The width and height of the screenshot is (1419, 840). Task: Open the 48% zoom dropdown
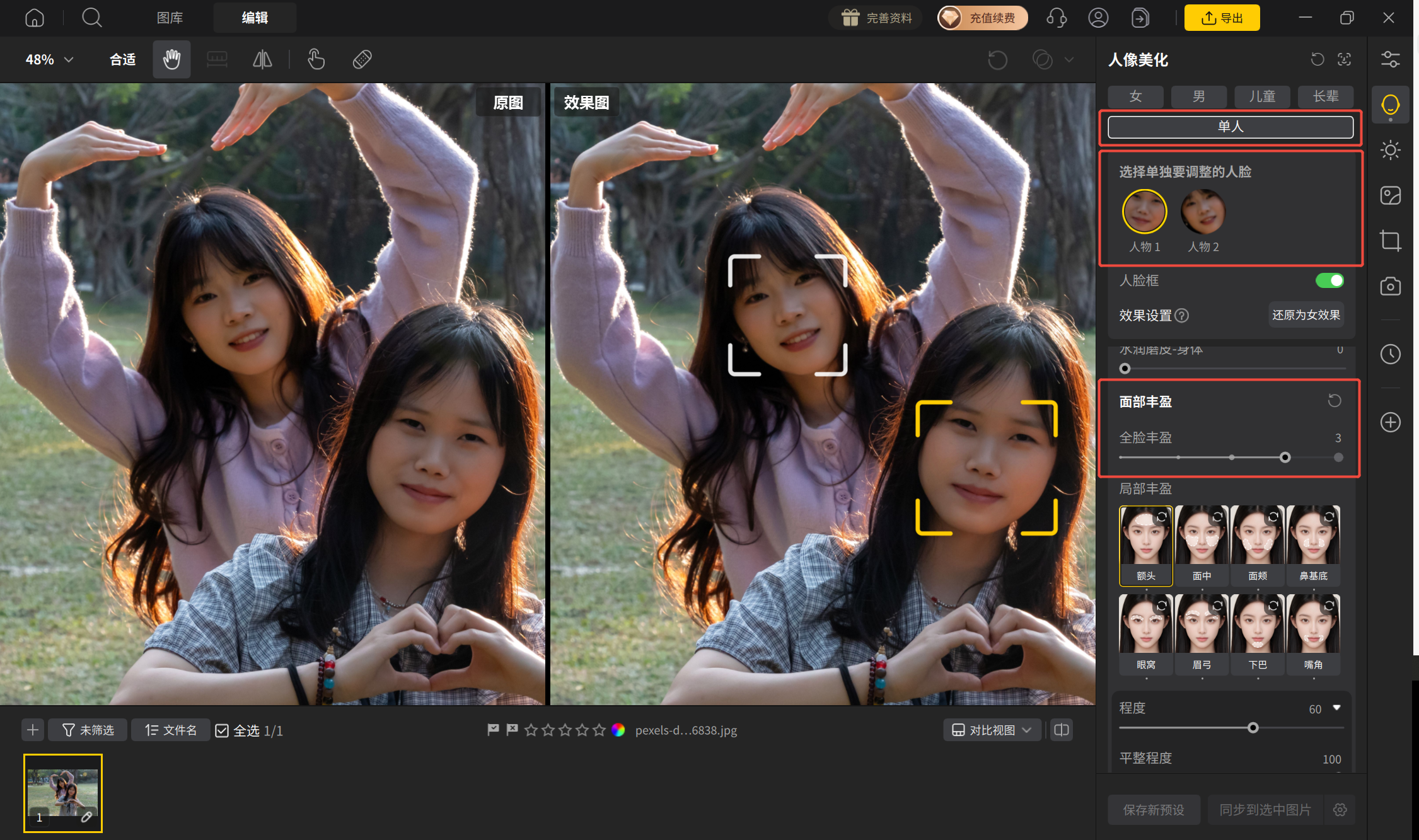(50, 59)
